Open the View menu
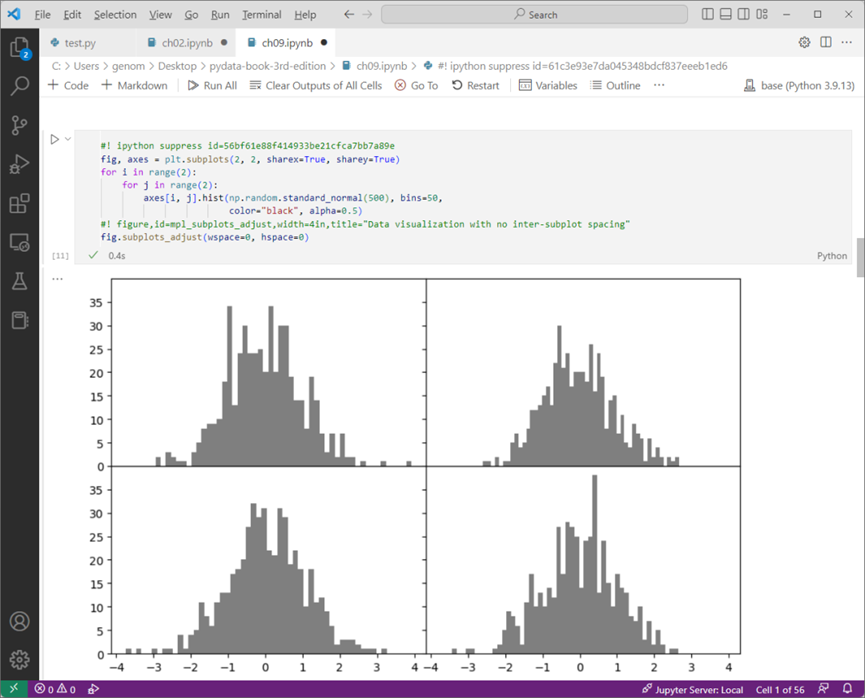The image size is (865, 698). point(161,15)
